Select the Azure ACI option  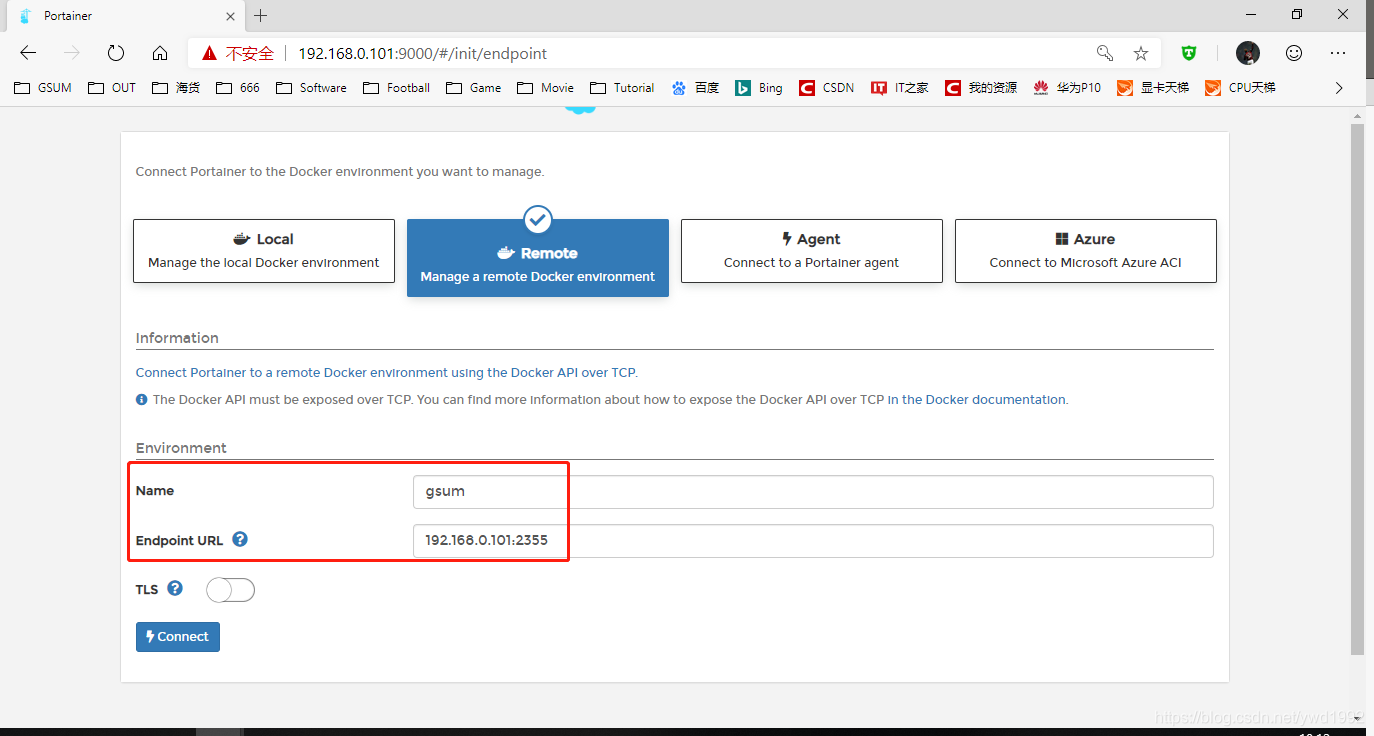click(x=1086, y=251)
